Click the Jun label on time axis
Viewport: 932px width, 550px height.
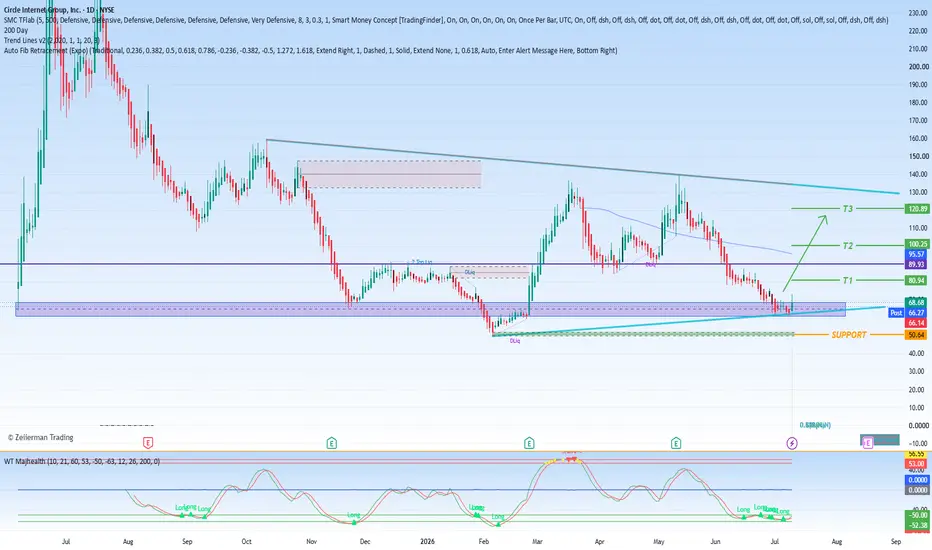coord(715,542)
